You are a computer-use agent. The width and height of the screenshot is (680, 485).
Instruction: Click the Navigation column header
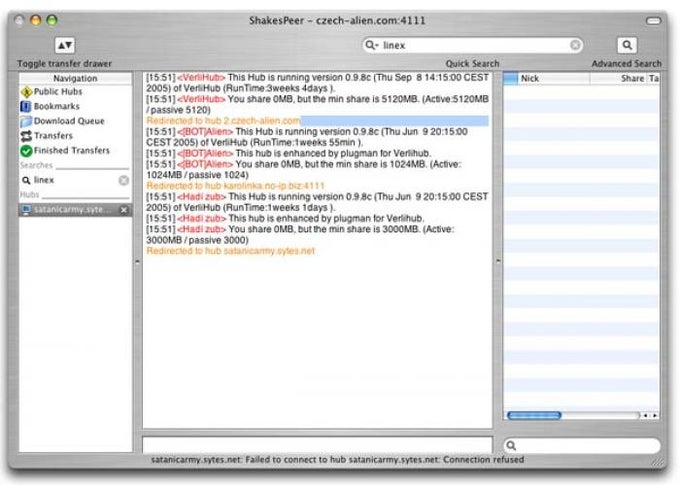point(75,79)
